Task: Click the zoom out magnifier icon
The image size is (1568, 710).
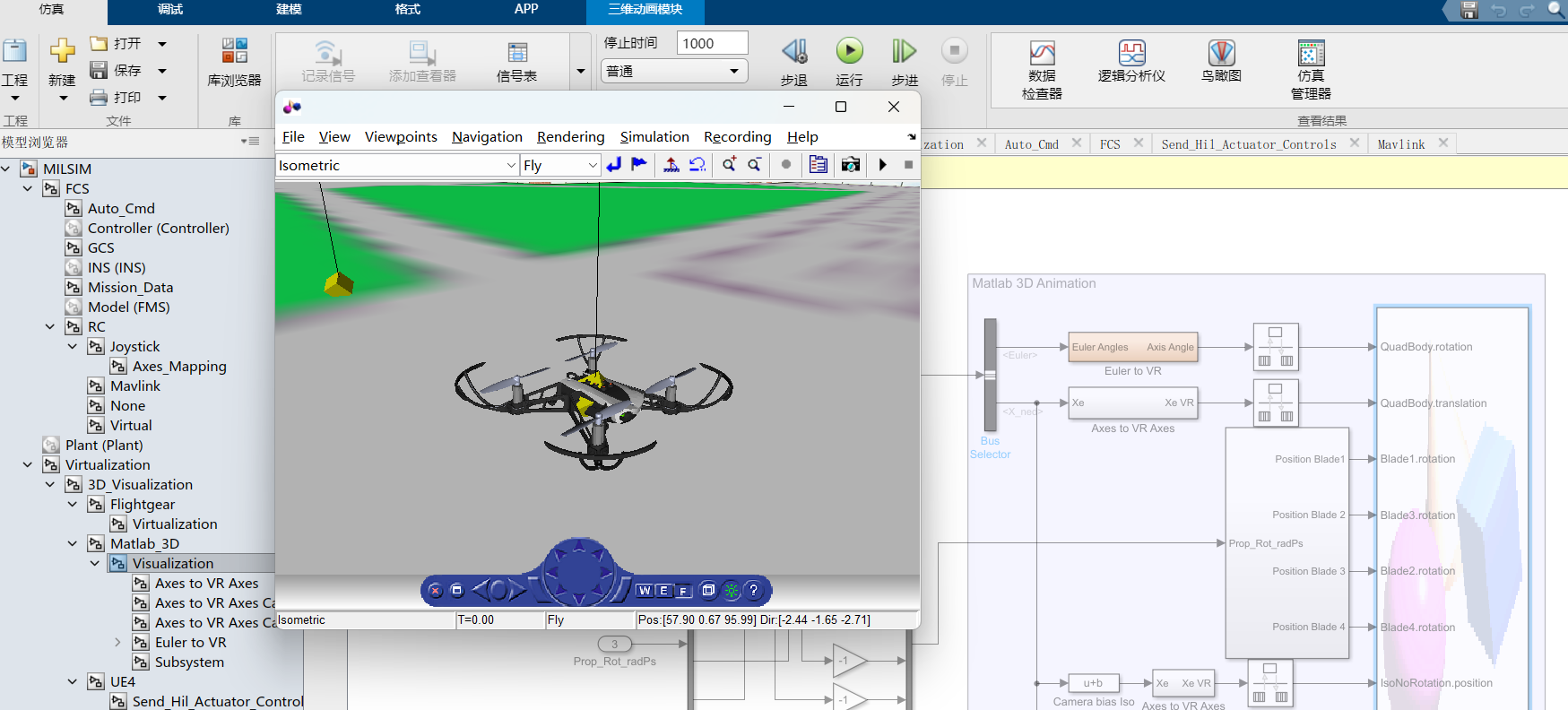Action: point(755,164)
